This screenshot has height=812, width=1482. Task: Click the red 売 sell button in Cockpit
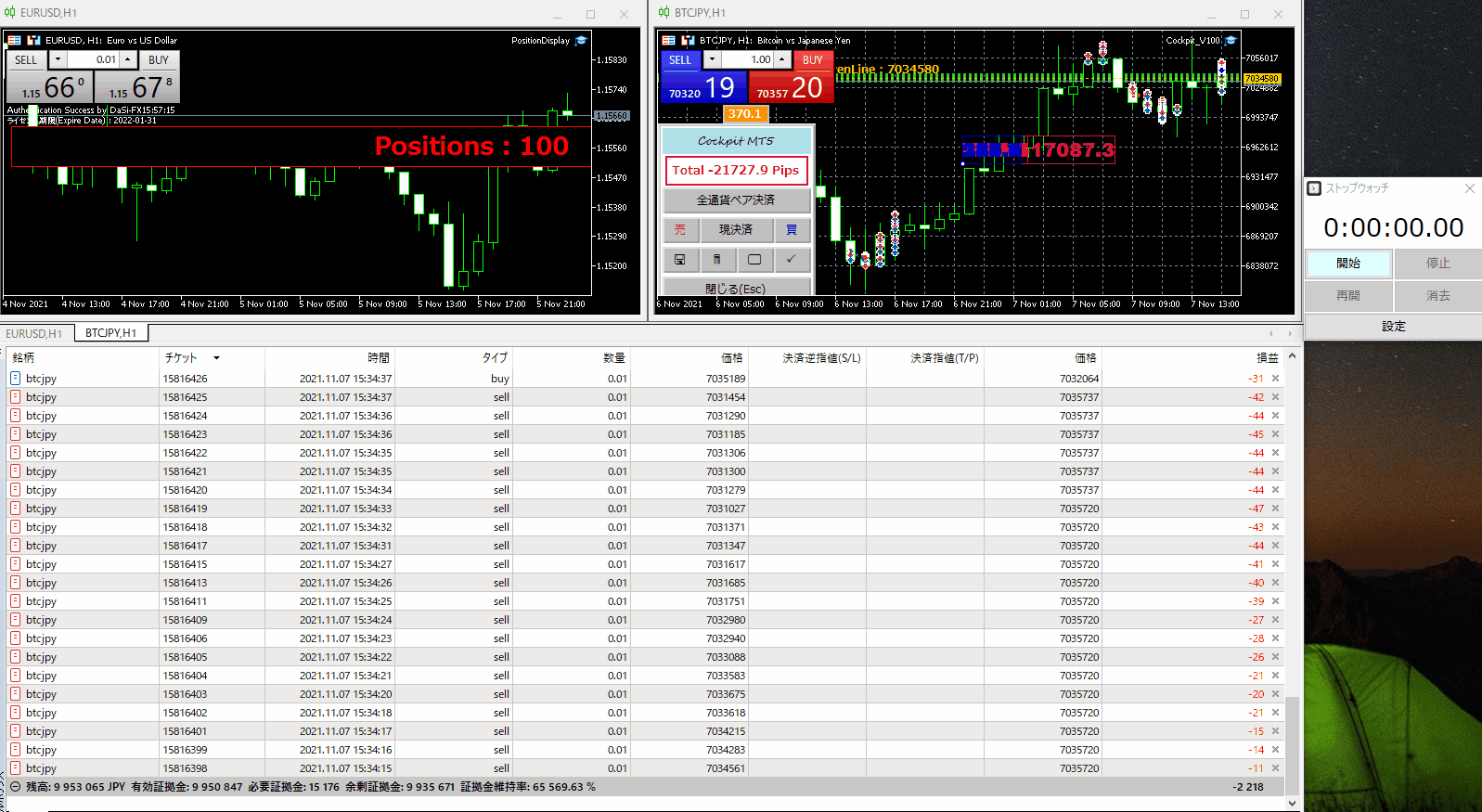coord(680,229)
